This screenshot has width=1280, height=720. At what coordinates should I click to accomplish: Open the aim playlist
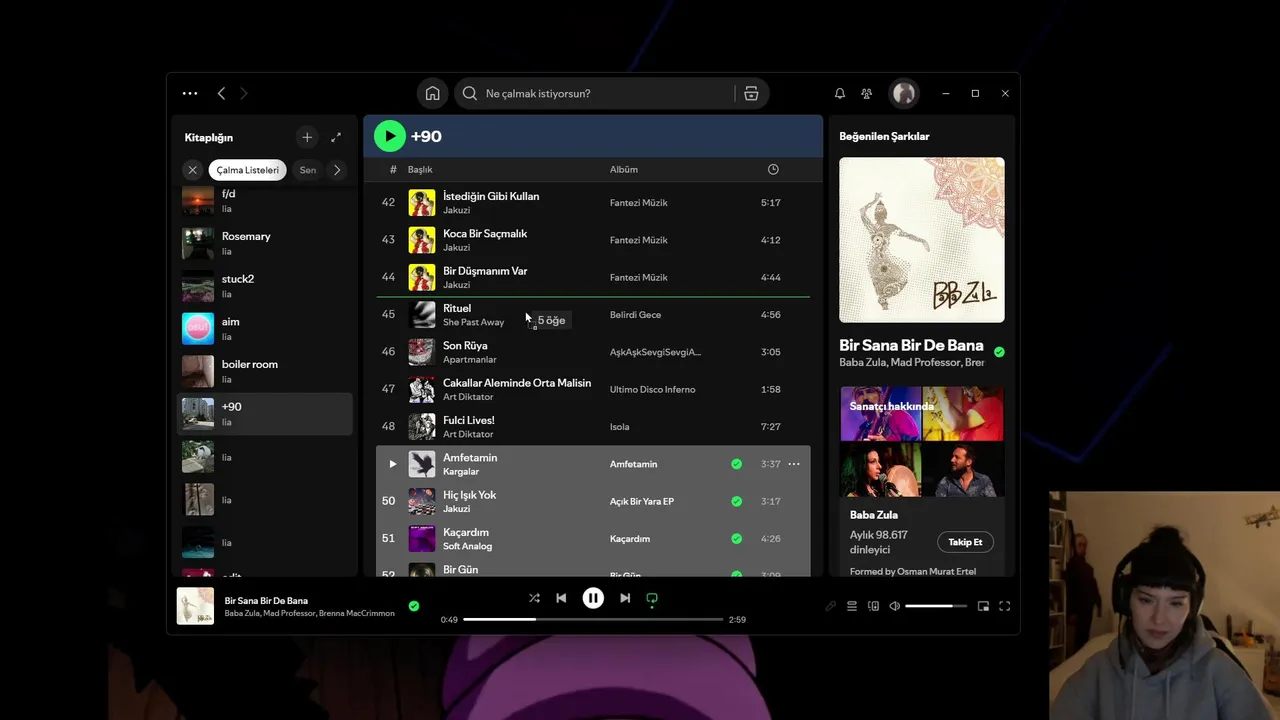point(265,328)
